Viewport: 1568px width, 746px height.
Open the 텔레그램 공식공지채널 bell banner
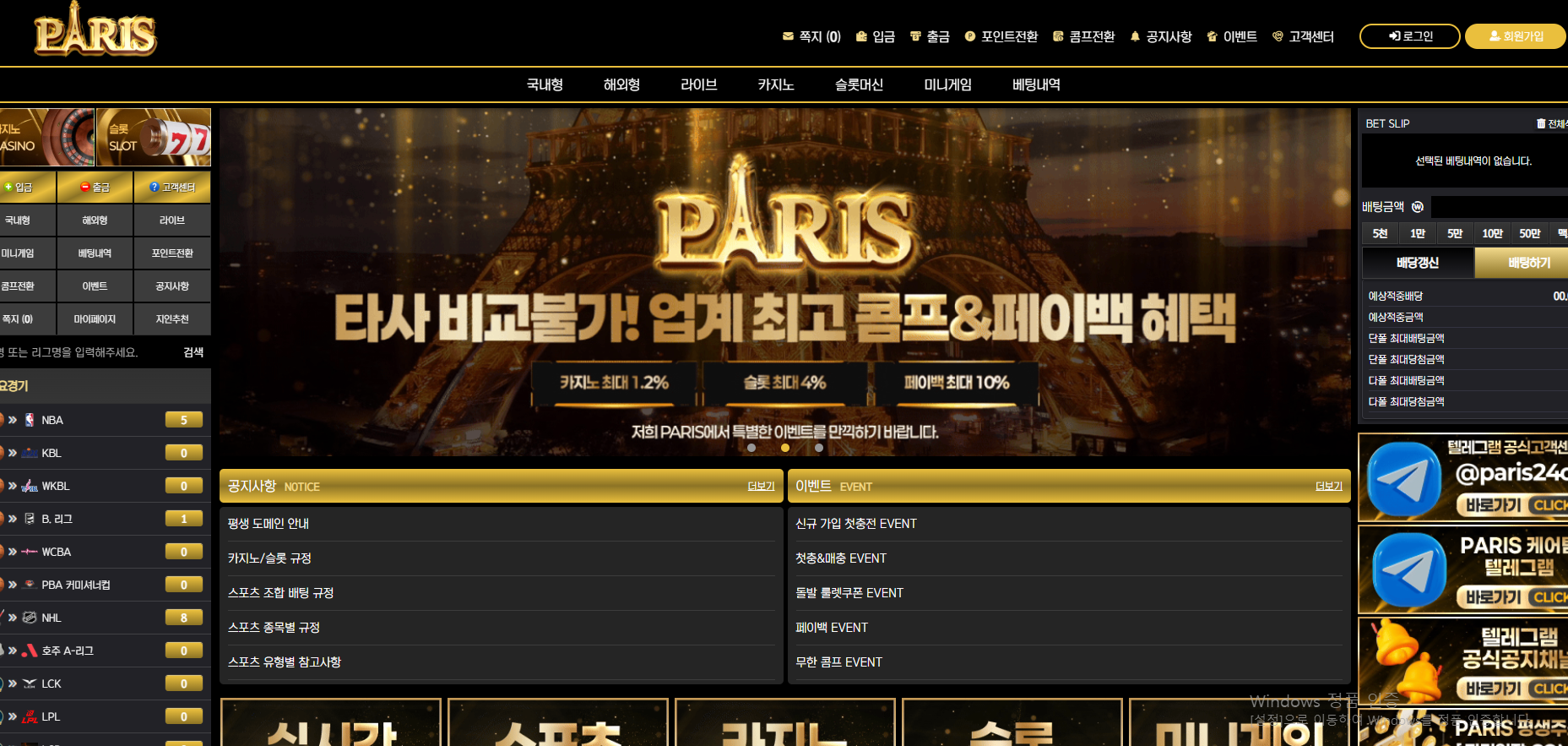tap(1463, 662)
